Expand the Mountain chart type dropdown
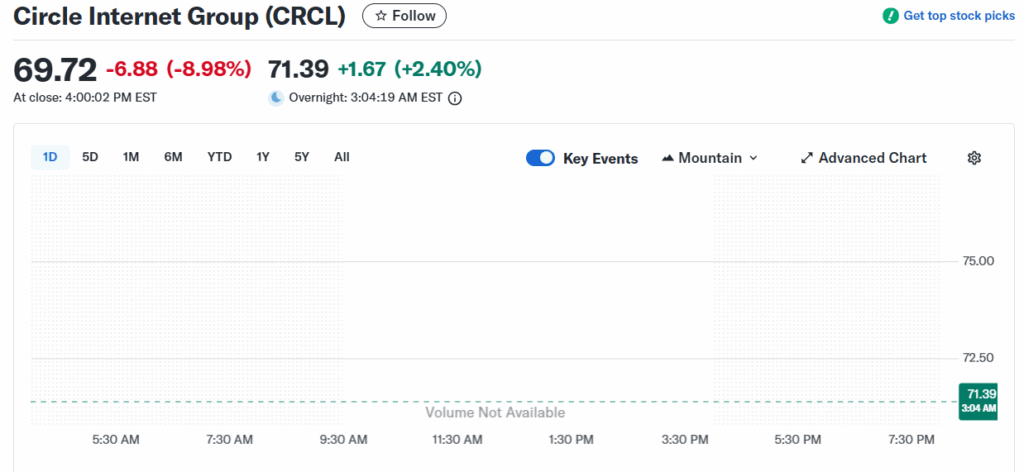Viewport: 1024px width, 472px height. click(x=753, y=158)
